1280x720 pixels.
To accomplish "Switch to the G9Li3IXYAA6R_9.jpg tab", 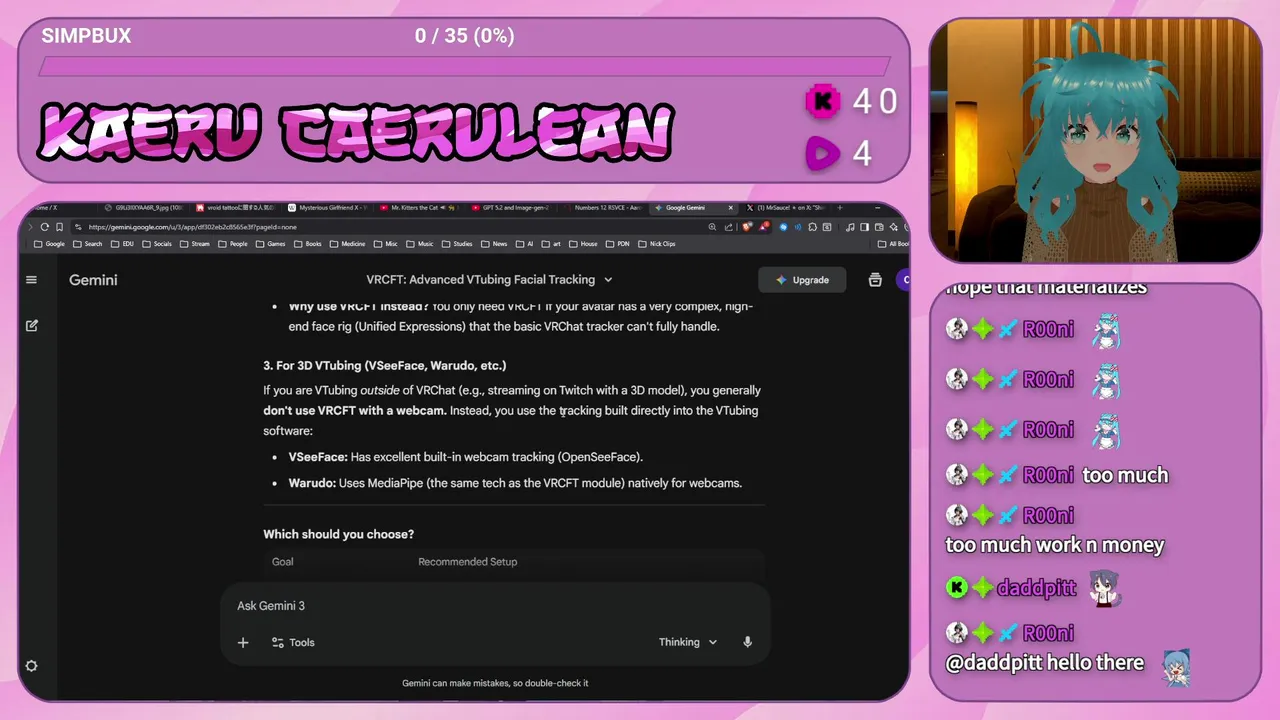I will pyautogui.click(x=145, y=208).
